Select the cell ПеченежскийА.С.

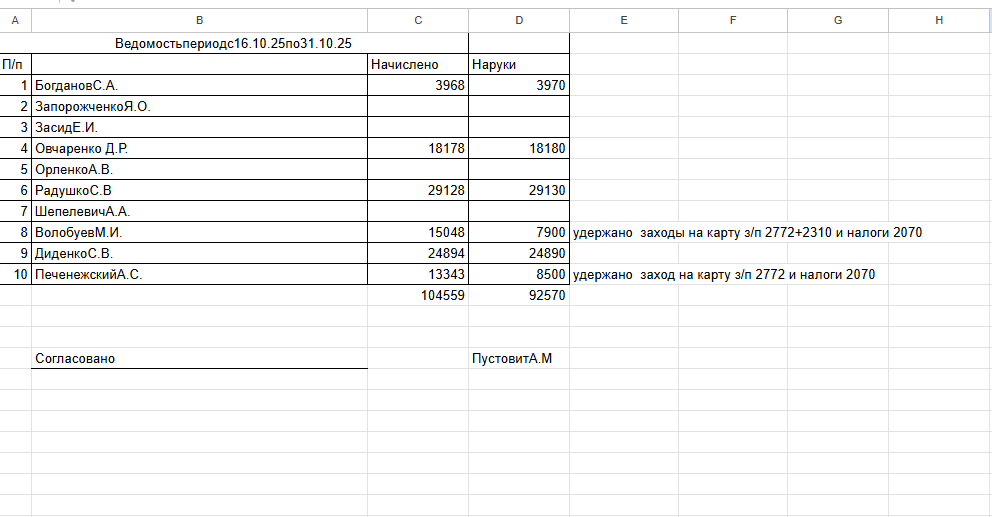[199, 274]
